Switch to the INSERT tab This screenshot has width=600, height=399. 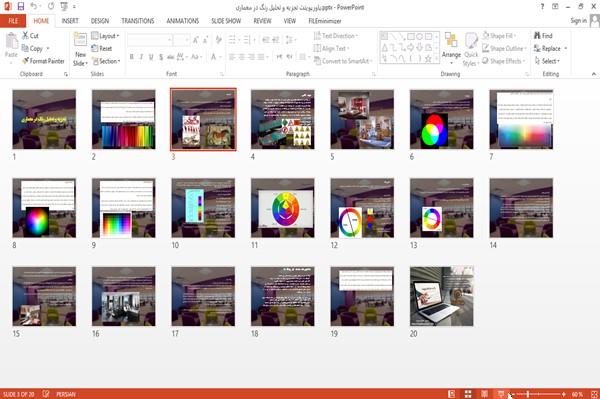(x=70, y=21)
